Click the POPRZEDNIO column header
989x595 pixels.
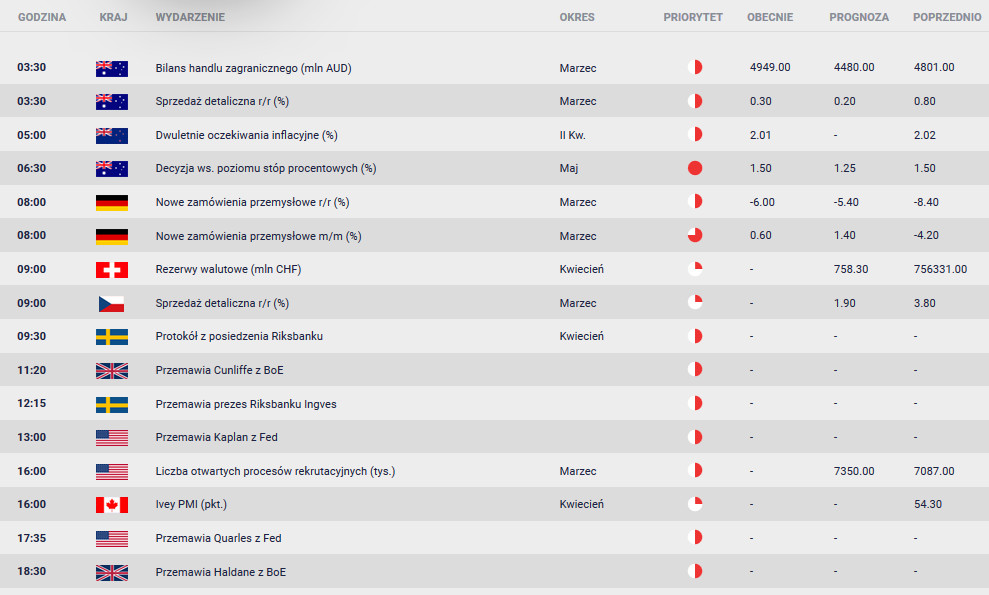click(x=947, y=18)
